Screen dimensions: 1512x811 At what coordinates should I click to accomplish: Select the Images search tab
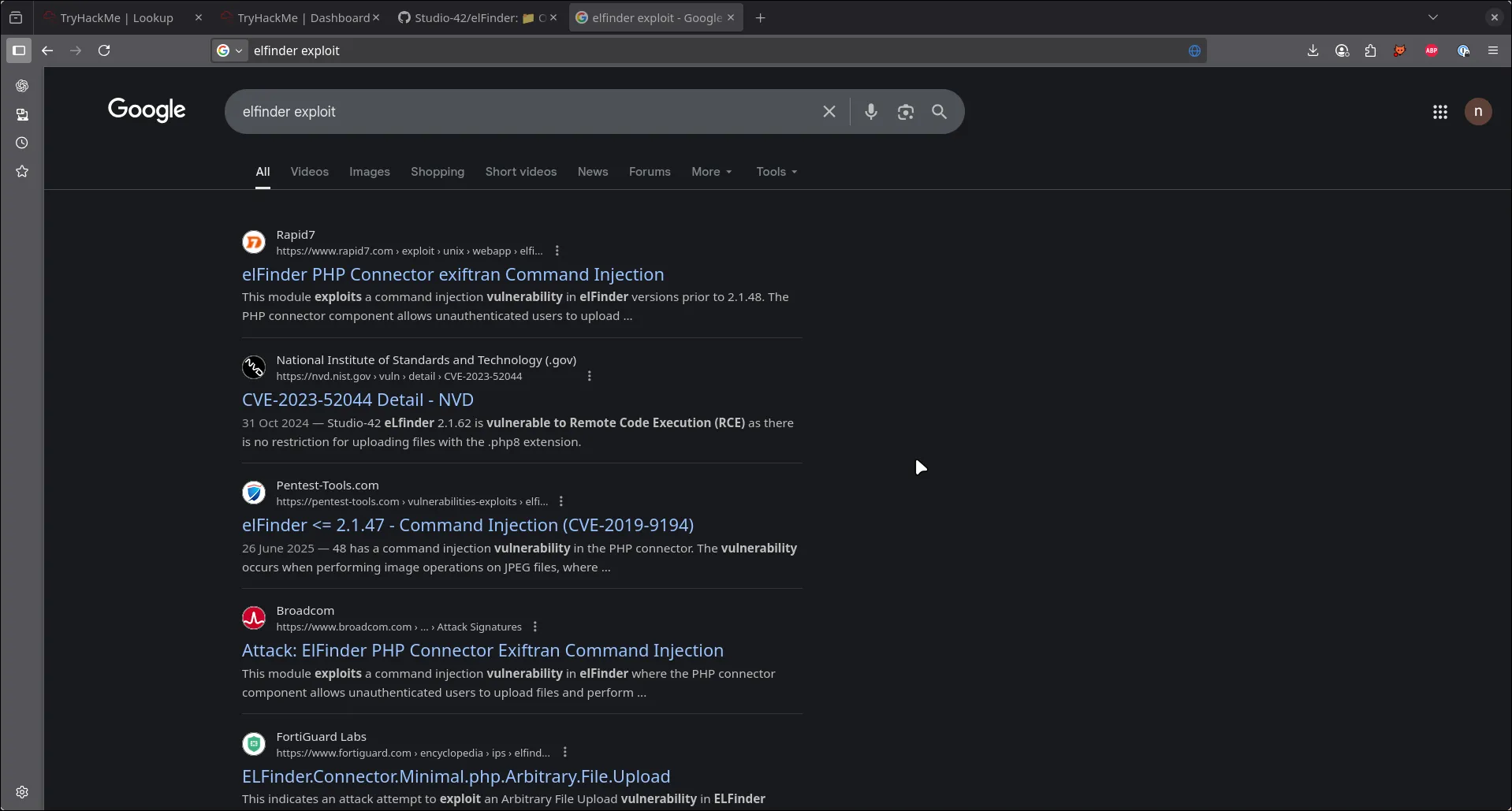click(370, 172)
